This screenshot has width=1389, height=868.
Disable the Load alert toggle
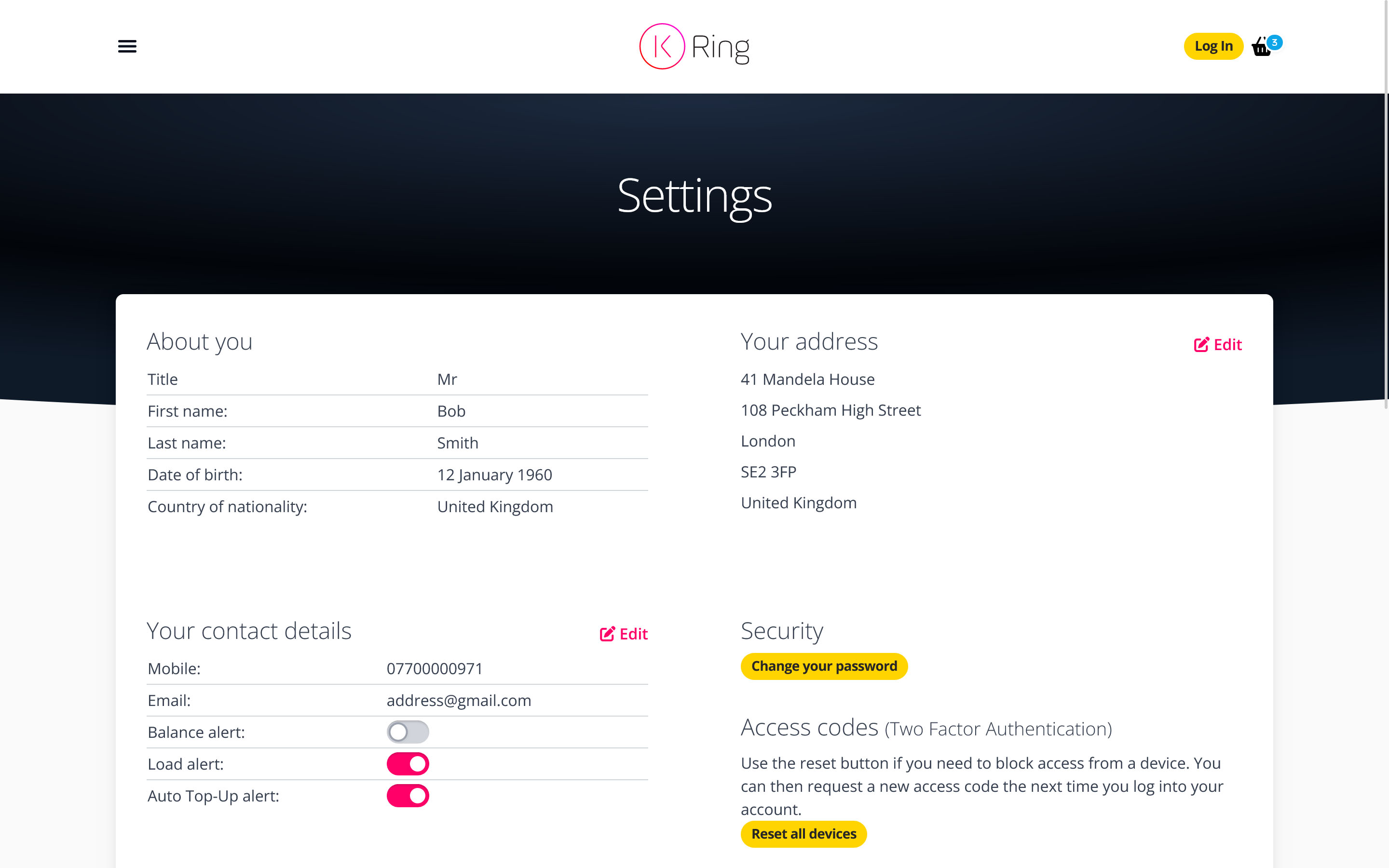coord(408,764)
